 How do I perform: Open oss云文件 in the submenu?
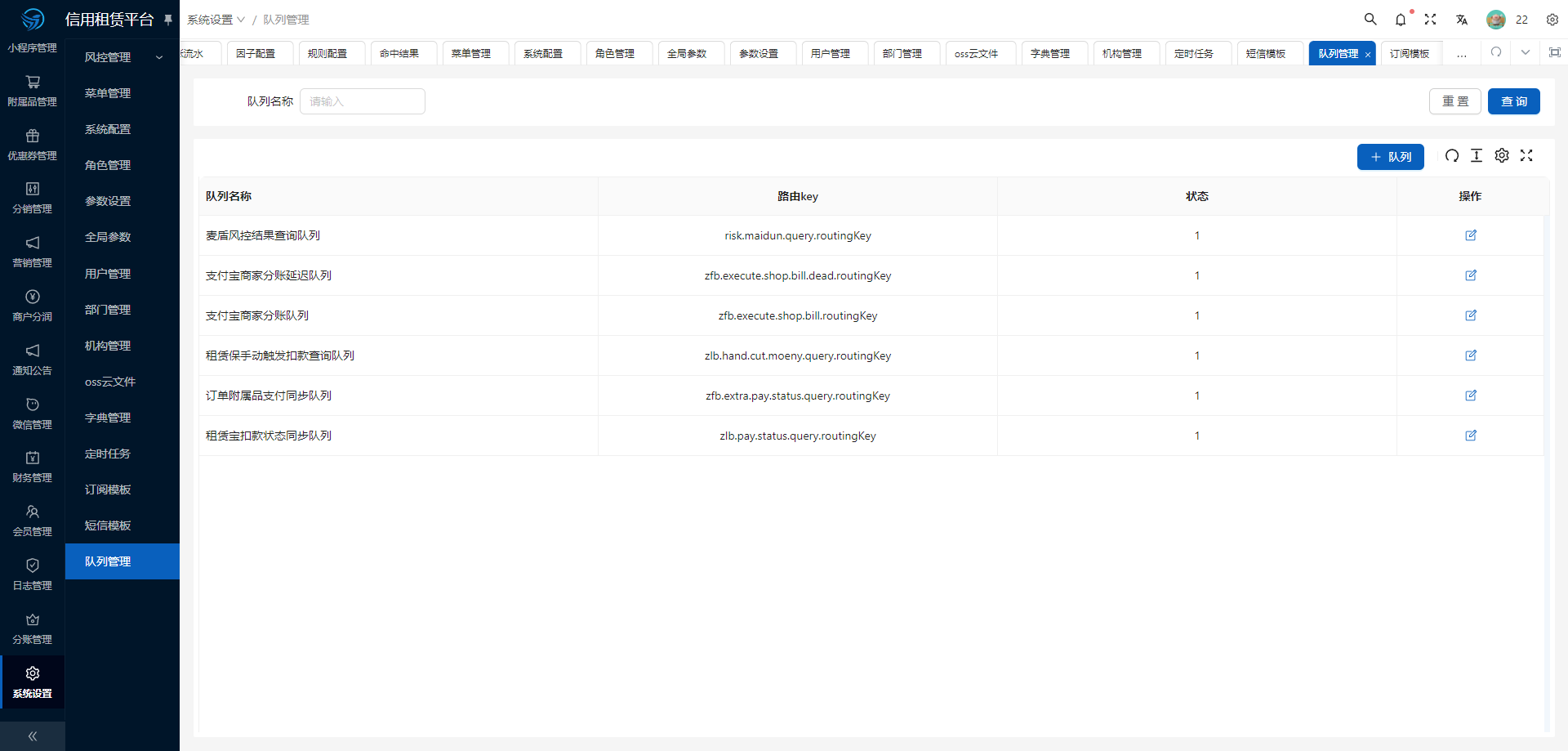pos(122,382)
